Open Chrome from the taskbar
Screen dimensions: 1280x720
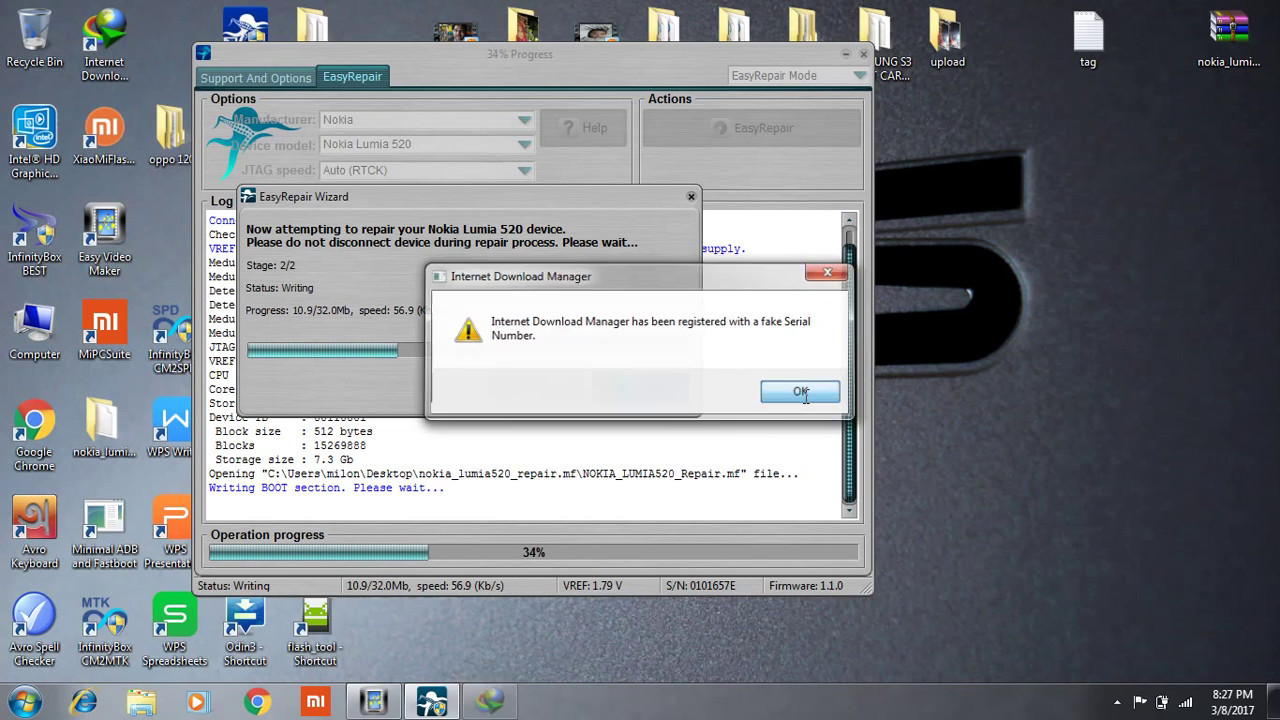tap(257, 701)
